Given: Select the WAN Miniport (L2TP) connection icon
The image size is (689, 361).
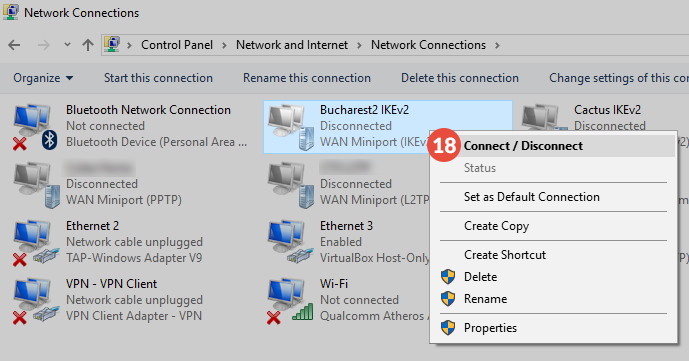Looking at the screenshot, I should coord(290,184).
